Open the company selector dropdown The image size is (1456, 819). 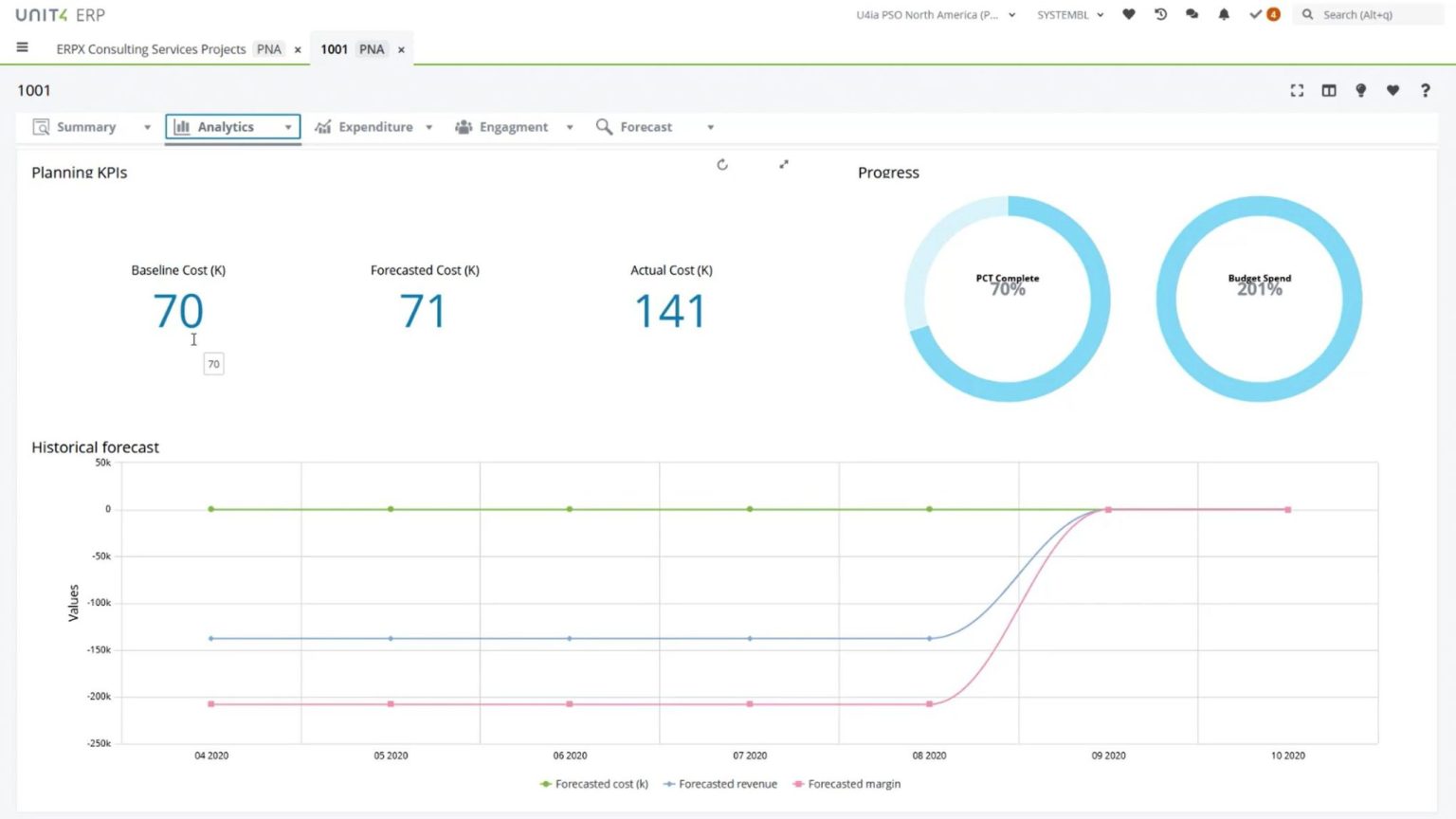click(935, 15)
